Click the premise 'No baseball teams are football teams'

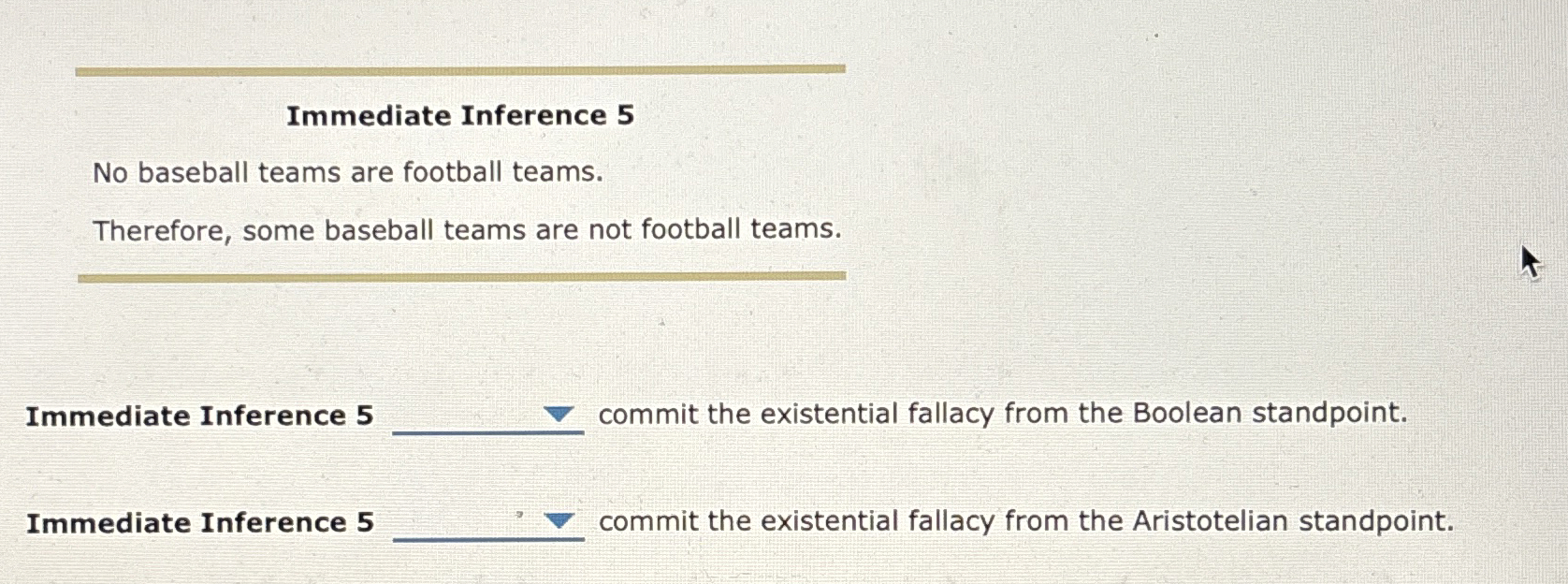tap(347, 171)
